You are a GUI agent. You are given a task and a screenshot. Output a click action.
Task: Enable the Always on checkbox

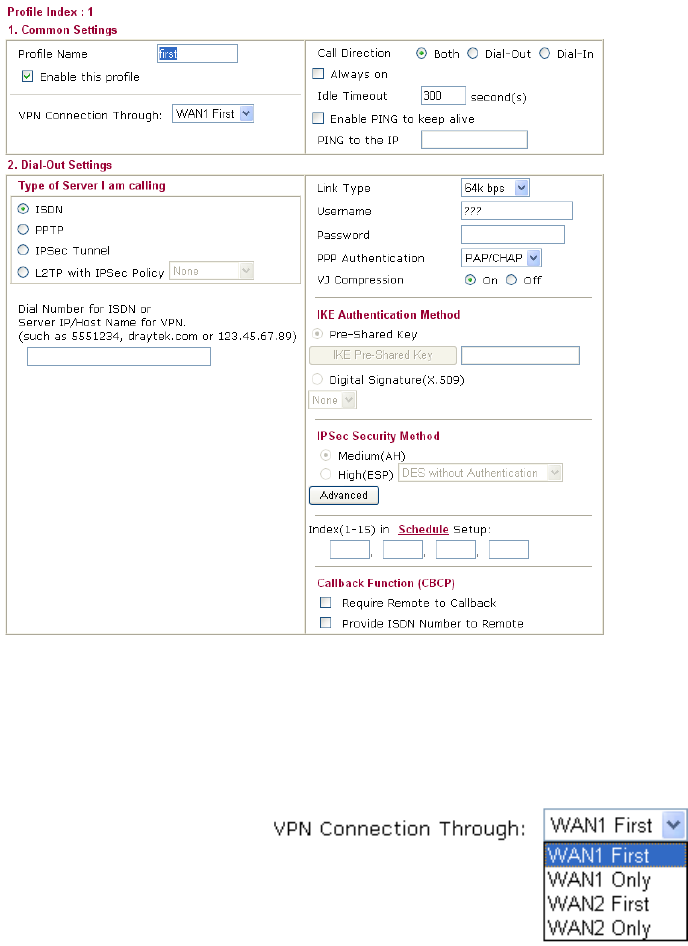coord(318,74)
